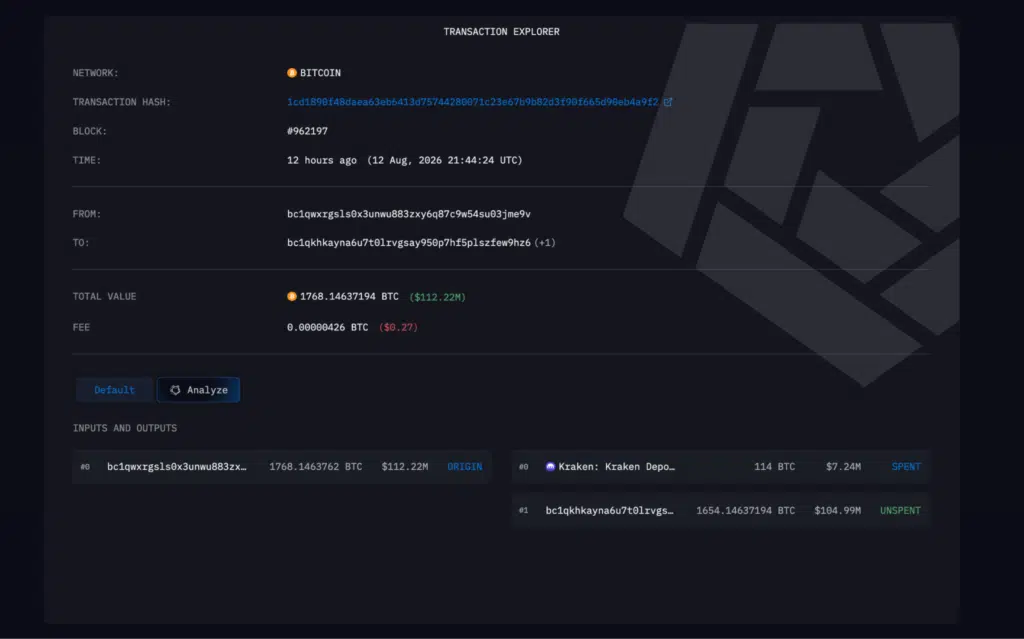Click the SPENT status on output #0
This screenshot has height=639, width=1024.
(x=906, y=467)
